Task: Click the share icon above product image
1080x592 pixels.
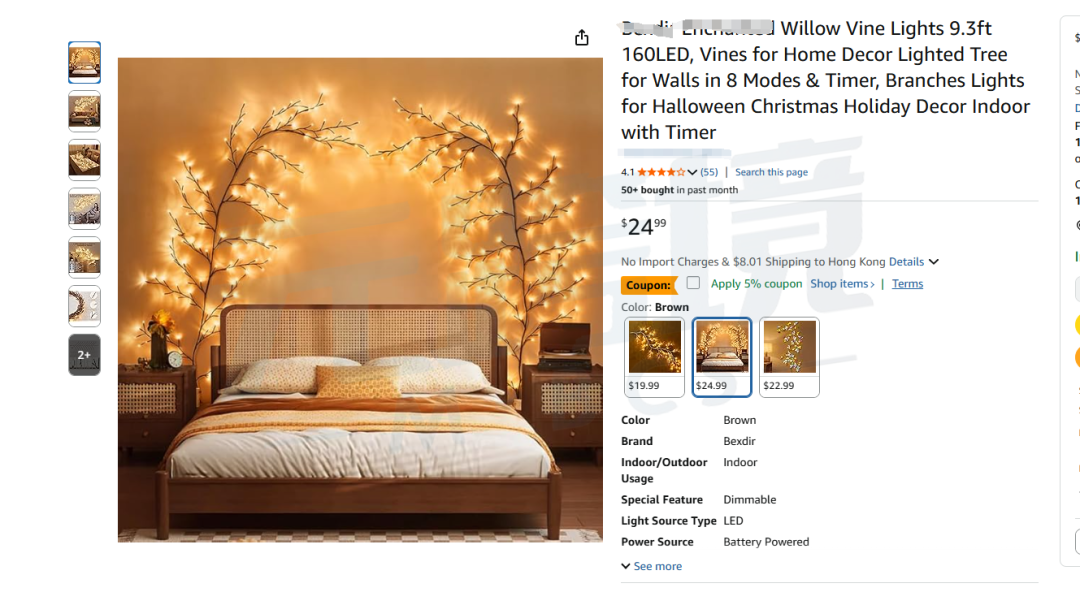Action: 581,38
